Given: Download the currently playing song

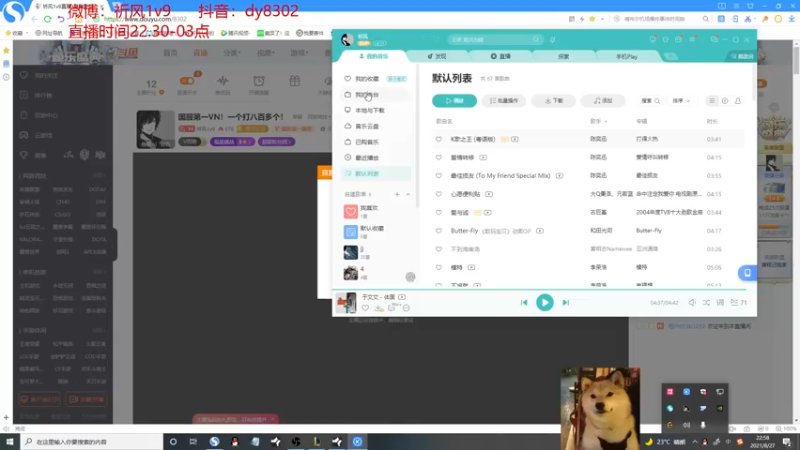Looking at the screenshot, I should (x=379, y=308).
